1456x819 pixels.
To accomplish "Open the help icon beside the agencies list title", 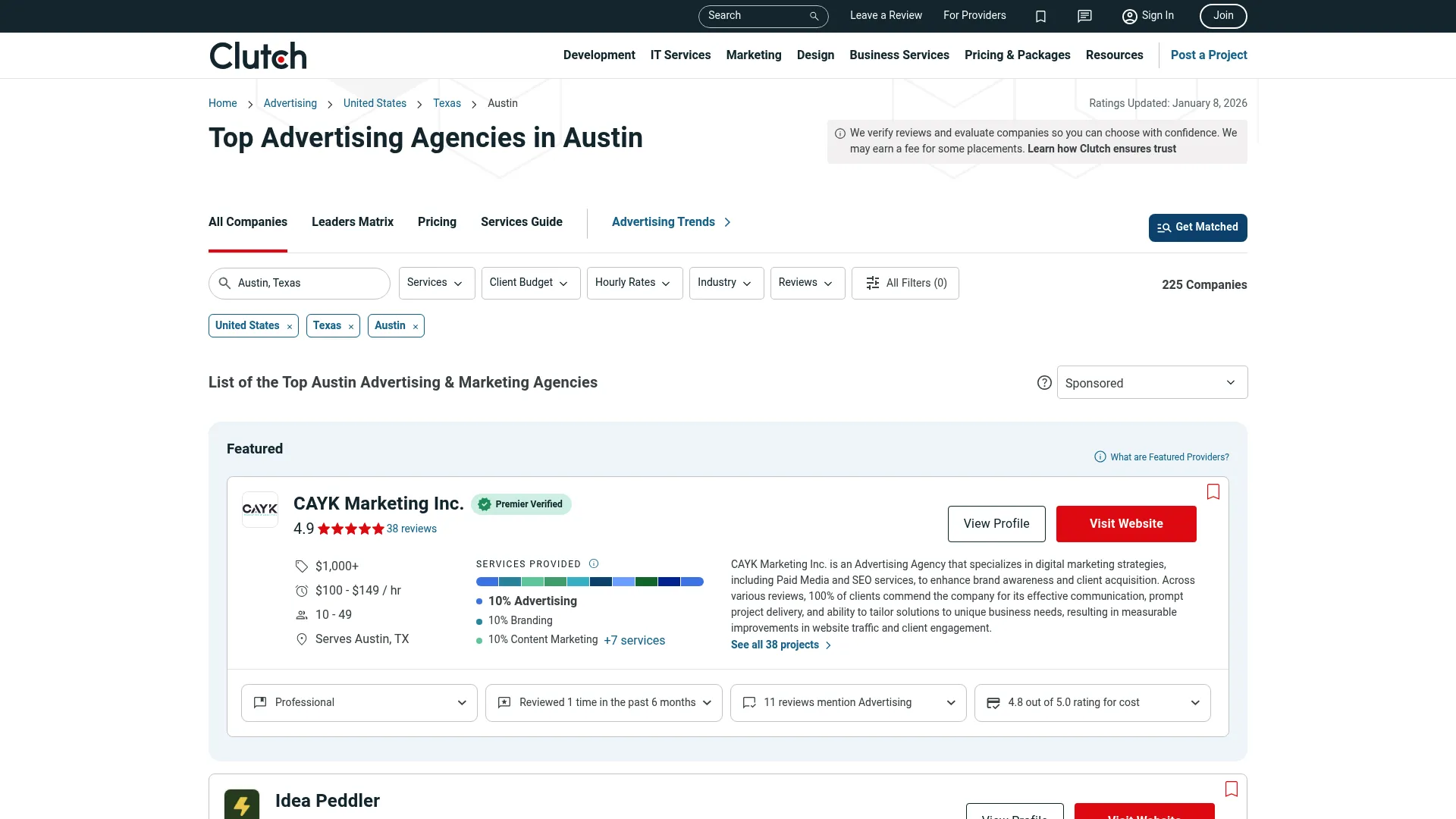I will point(1044,382).
